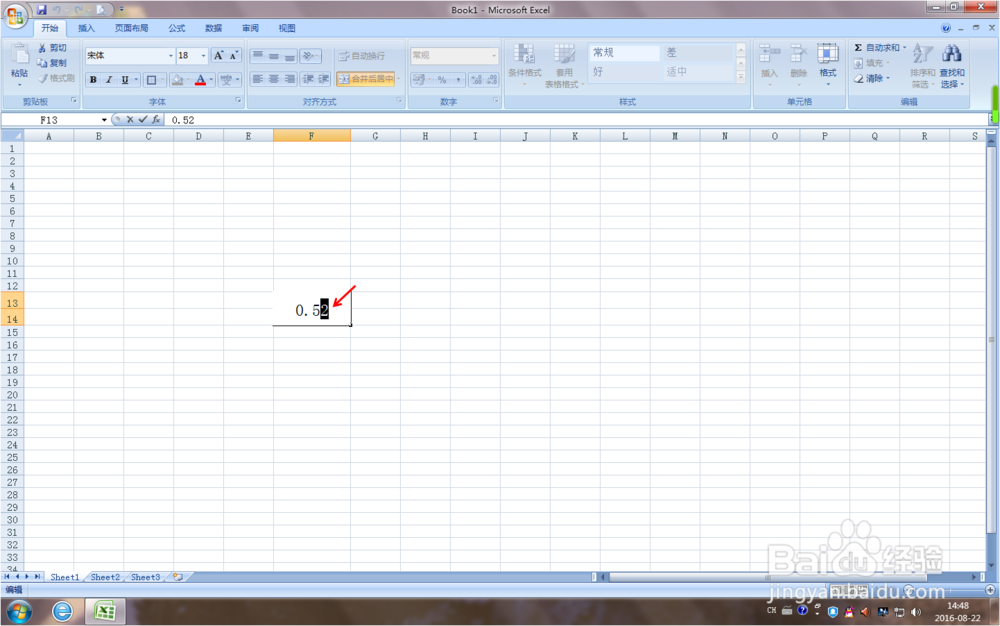Open the text orientation options

coord(310,56)
